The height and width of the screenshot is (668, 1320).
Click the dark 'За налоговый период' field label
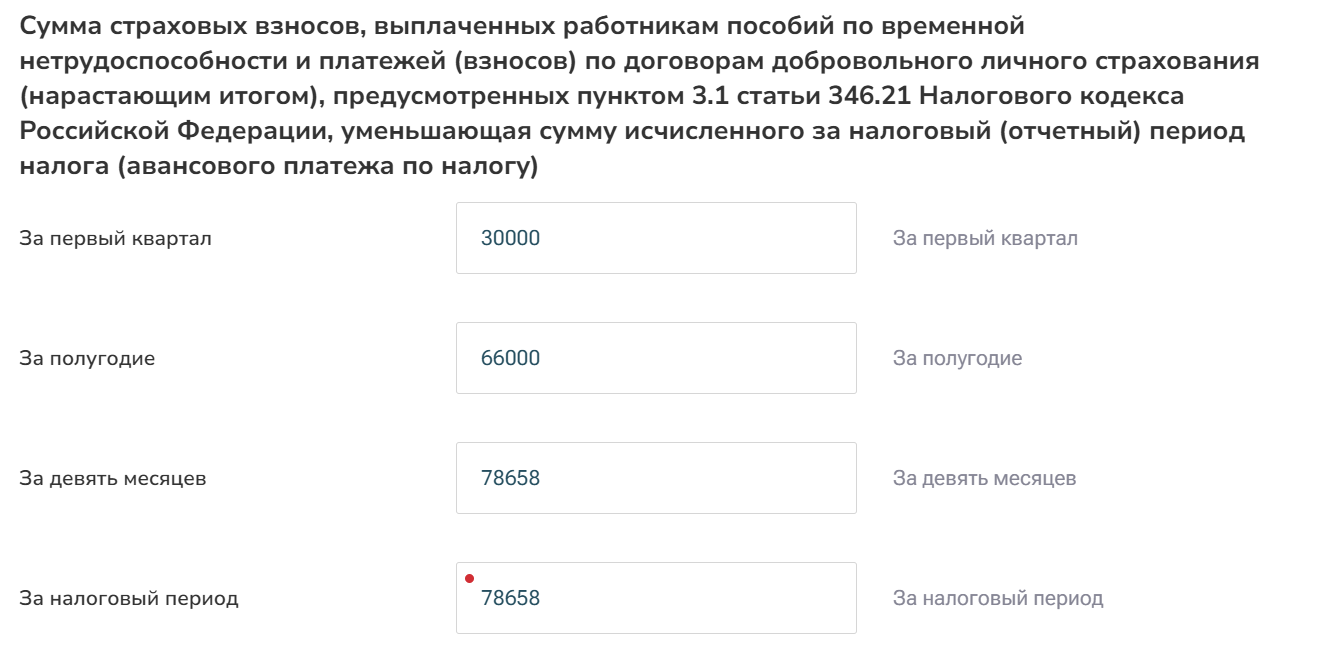tap(129, 599)
